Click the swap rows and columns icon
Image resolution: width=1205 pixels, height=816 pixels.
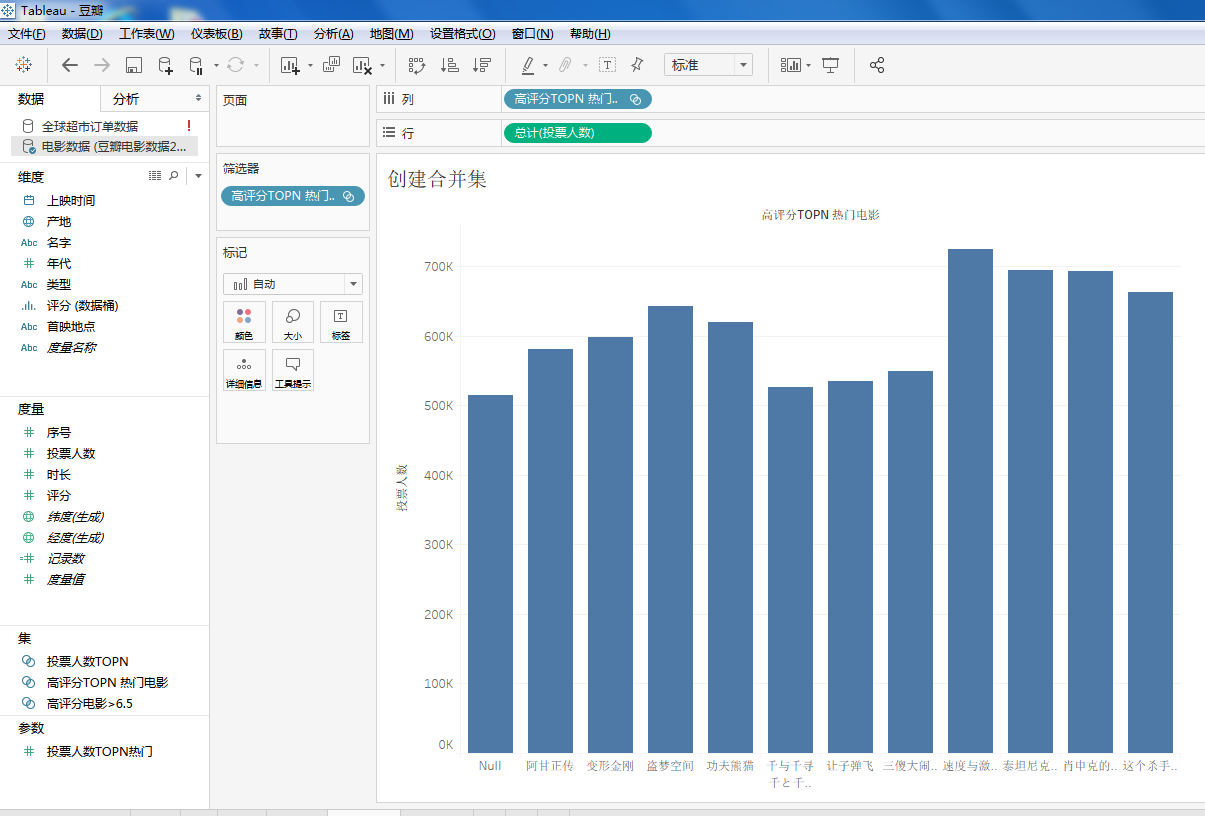point(417,65)
